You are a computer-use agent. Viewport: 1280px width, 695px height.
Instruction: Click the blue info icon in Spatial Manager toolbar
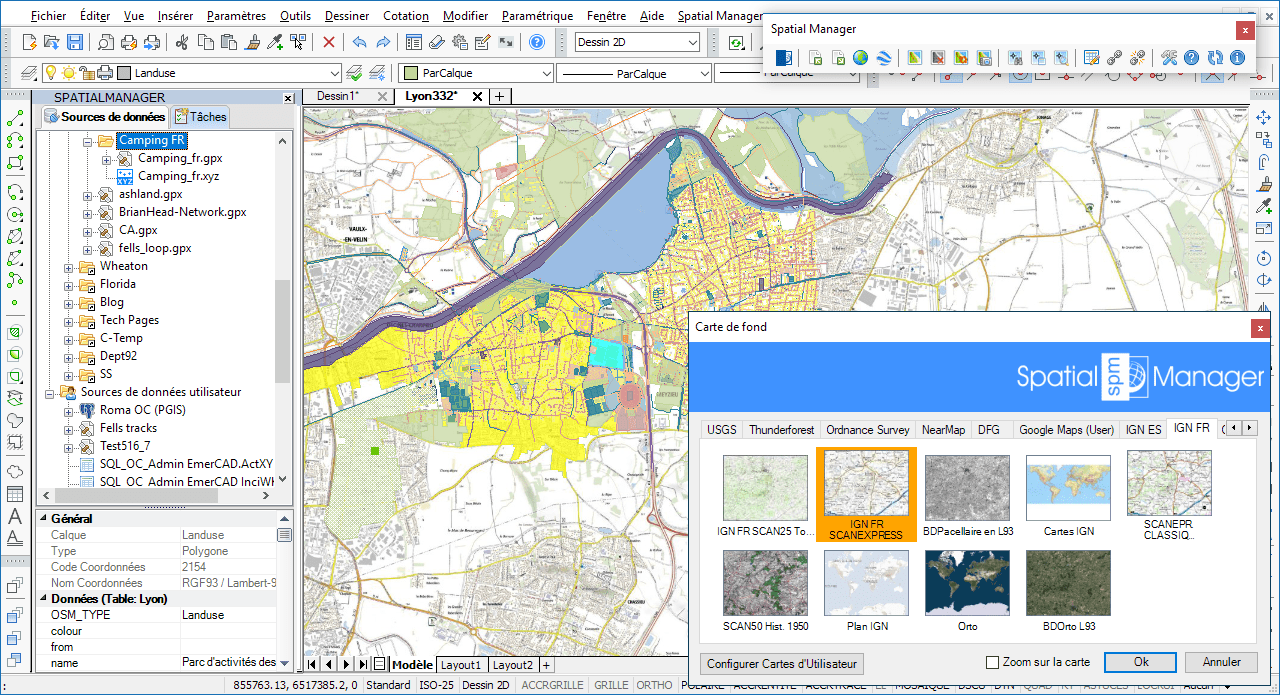click(1237, 58)
